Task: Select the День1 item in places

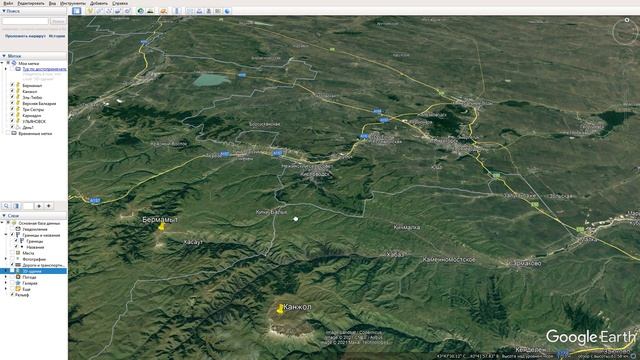Action: [x=28, y=127]
